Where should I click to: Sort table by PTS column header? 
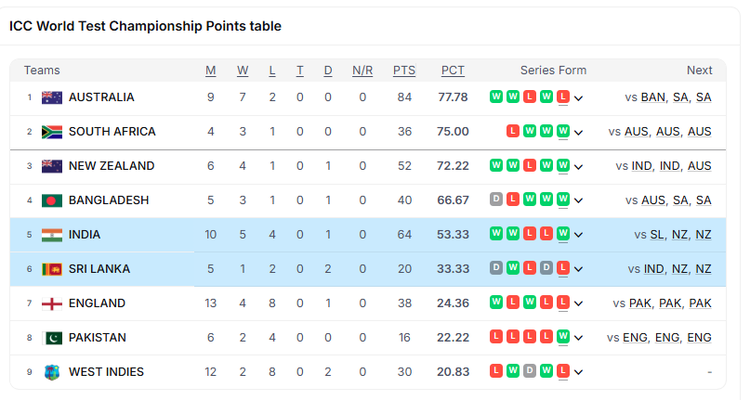click(404, 70)
